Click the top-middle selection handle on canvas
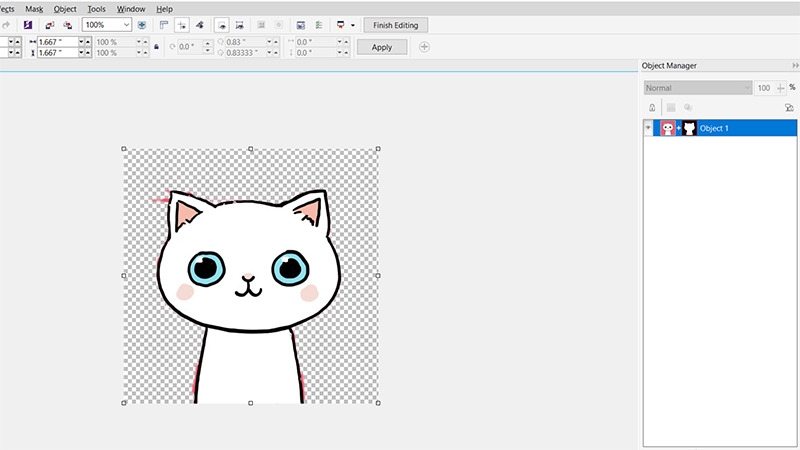The image size is (800, 450). [251, 149]
